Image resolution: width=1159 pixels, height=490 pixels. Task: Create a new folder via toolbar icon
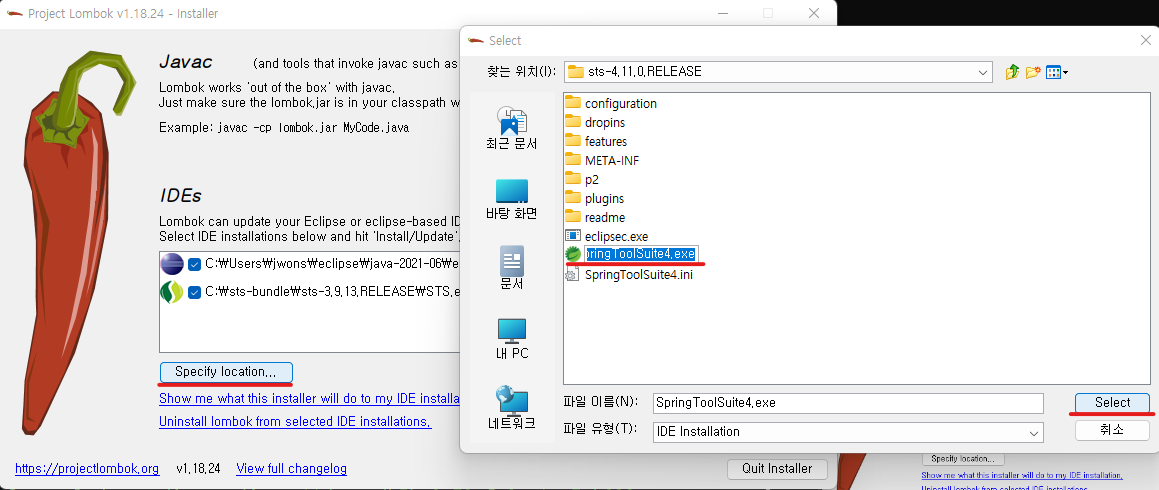1033,72
